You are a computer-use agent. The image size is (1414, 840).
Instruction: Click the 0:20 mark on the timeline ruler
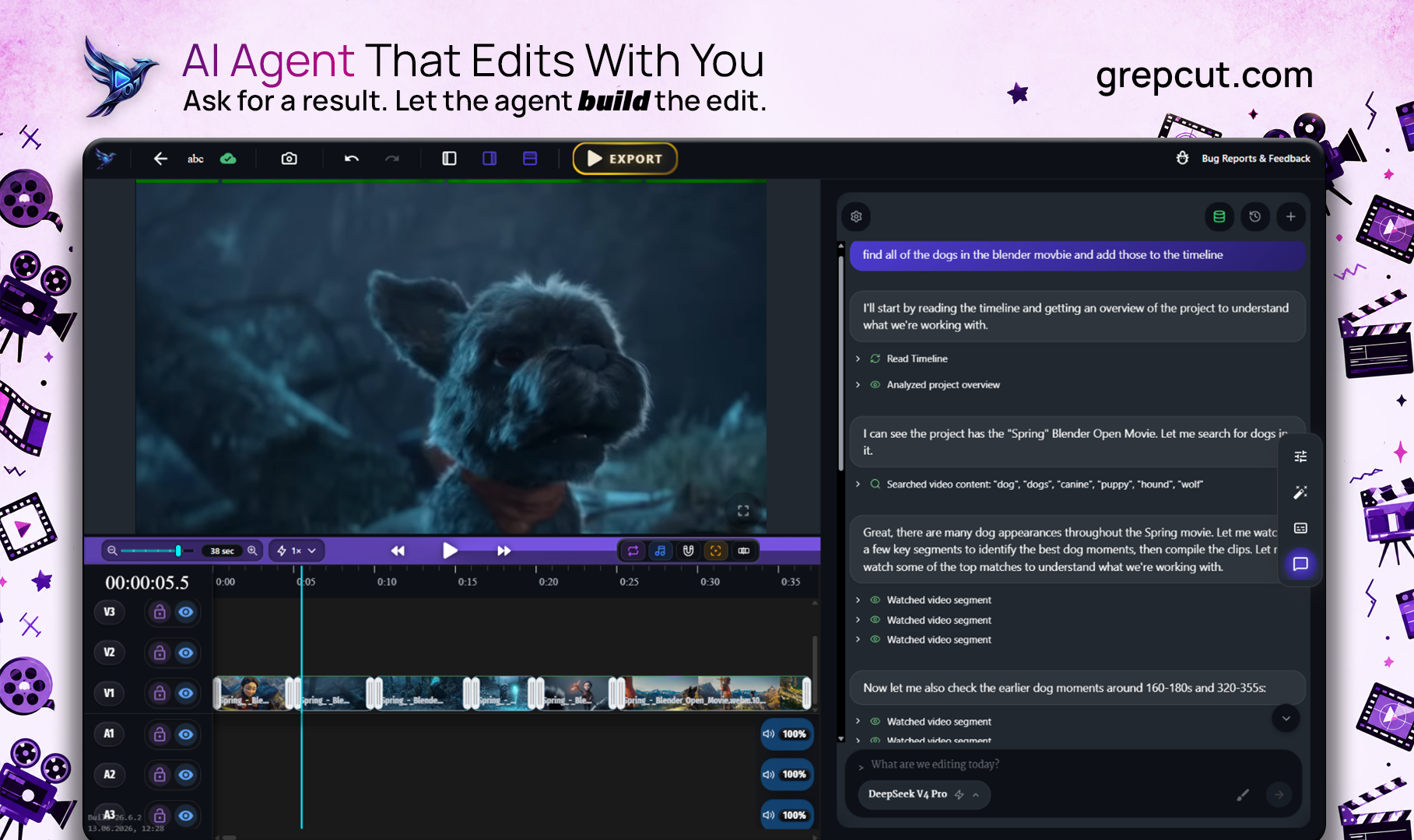pyautogui.click(x=548, y=582)
